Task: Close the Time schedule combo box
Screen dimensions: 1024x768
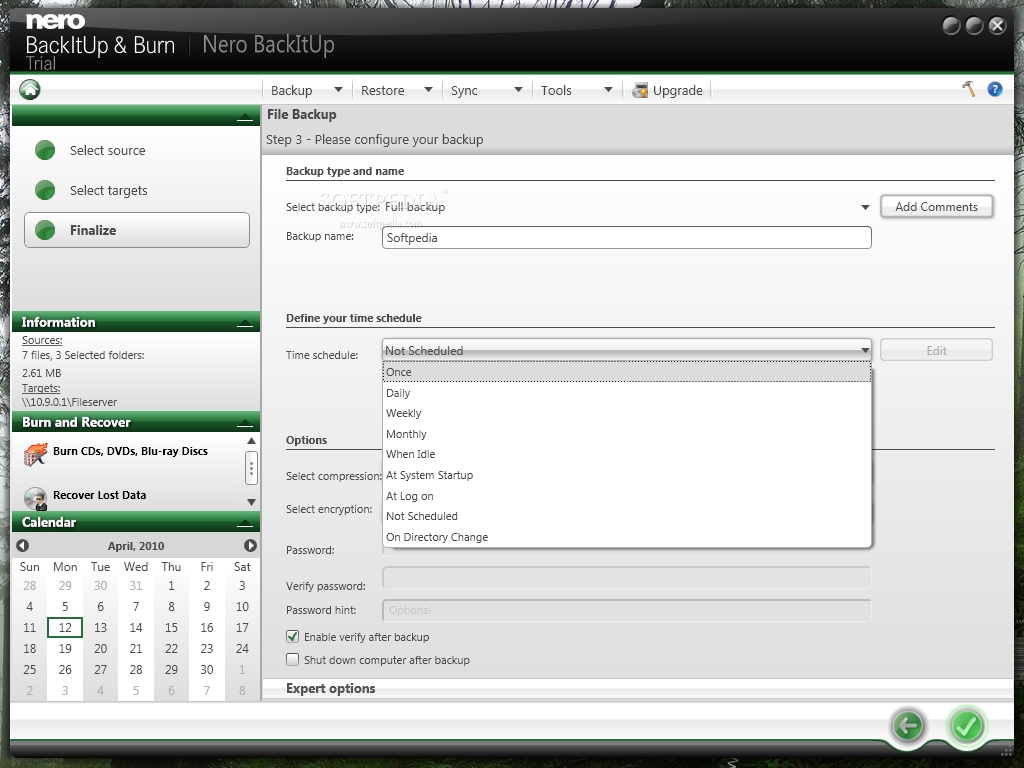Action: 627,350
